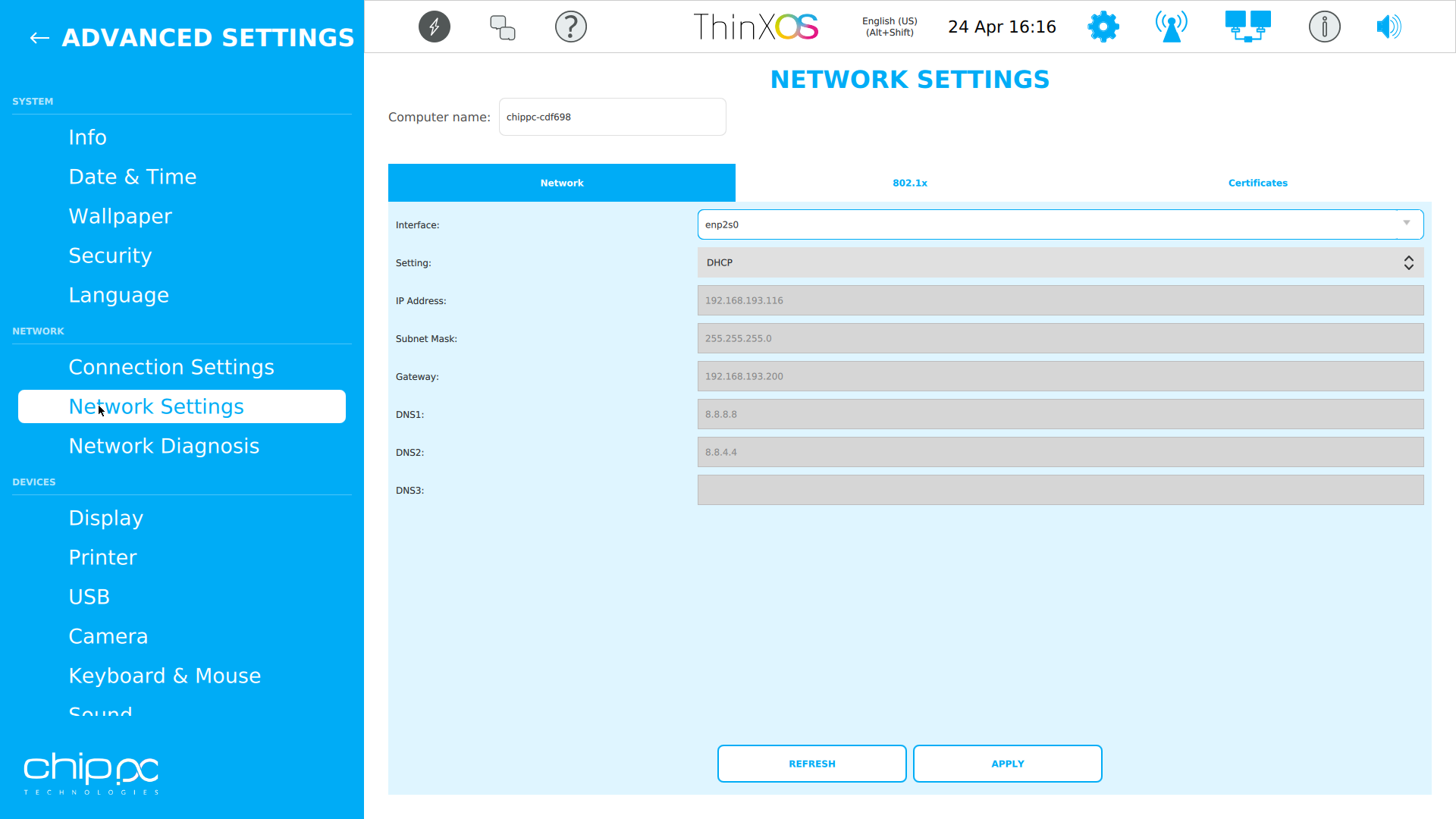
Task: Click the language selector English (US)
Action: click(x=889, y=27)
